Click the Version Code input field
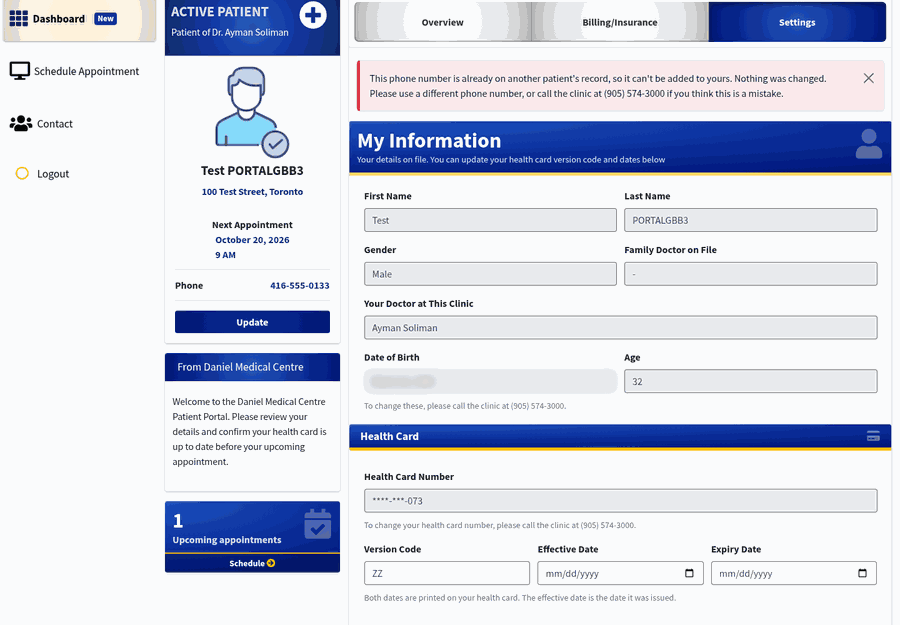This screenshot has width=900, height=625. (447, 573)
